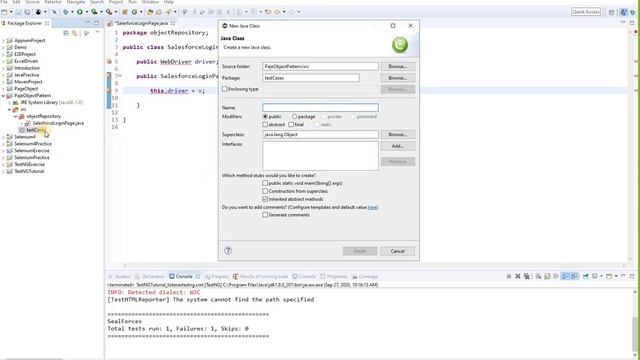Click the New Java Class green C toolbar icon

click(134, 12)
